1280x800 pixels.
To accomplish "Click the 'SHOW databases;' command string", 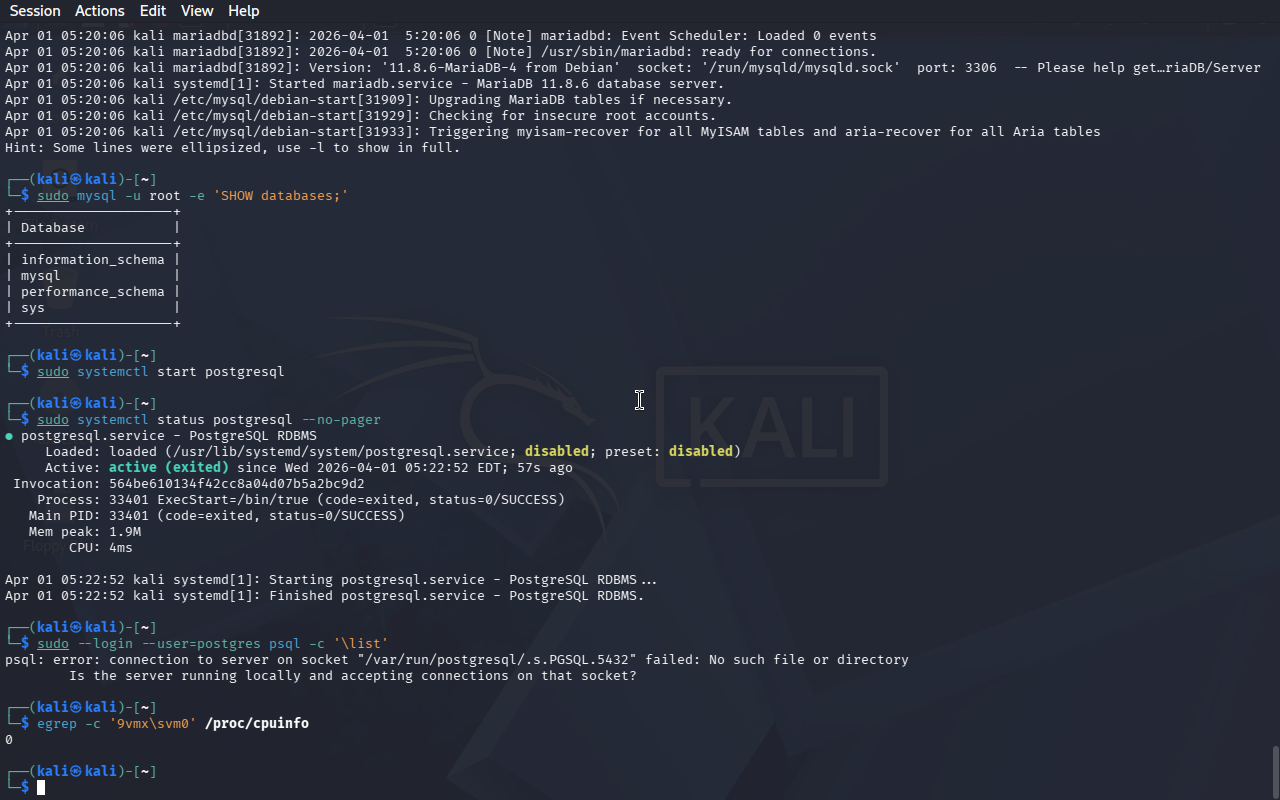I will click(x=281, y=196).
